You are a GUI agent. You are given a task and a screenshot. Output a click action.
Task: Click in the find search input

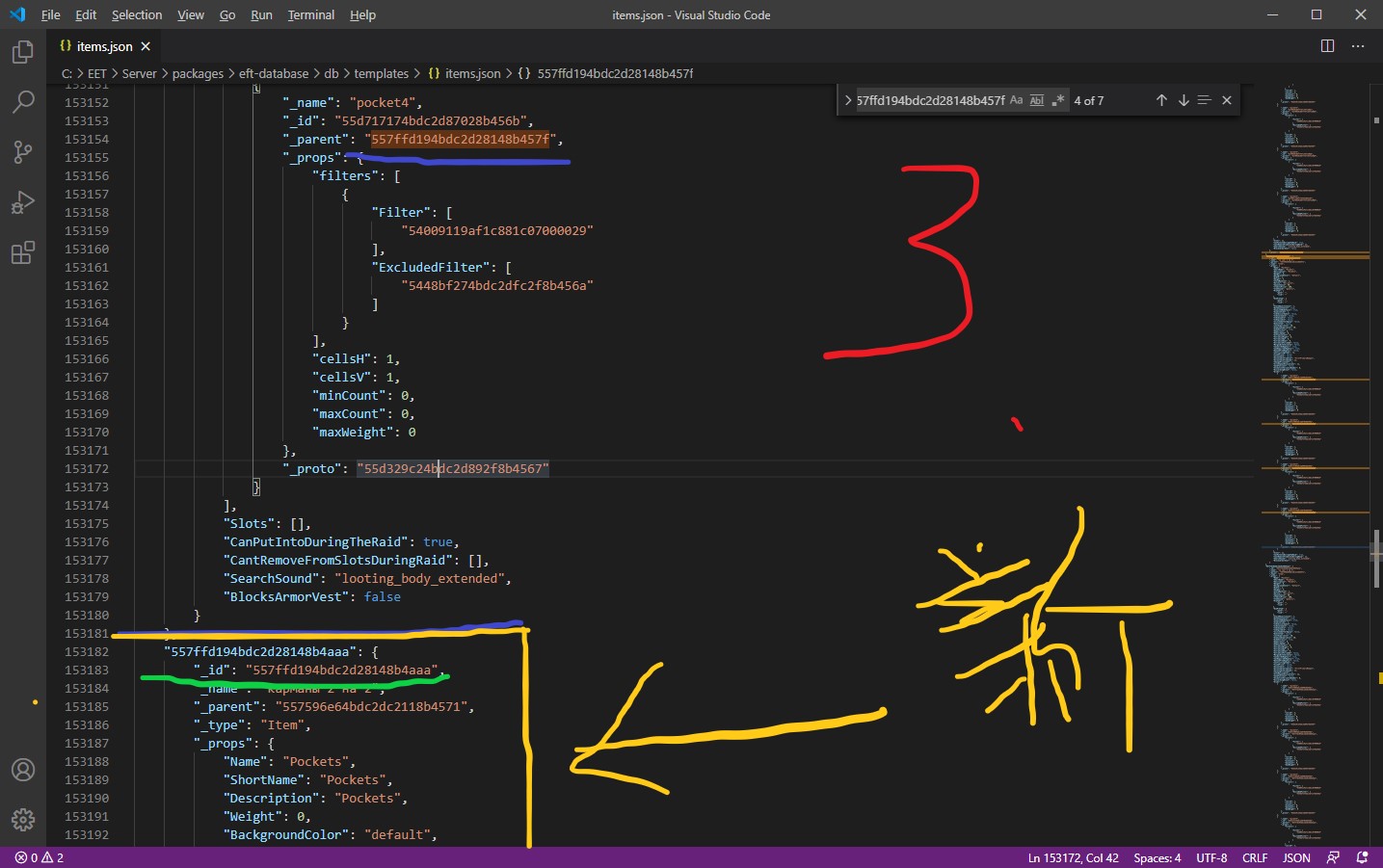point(930,100)
